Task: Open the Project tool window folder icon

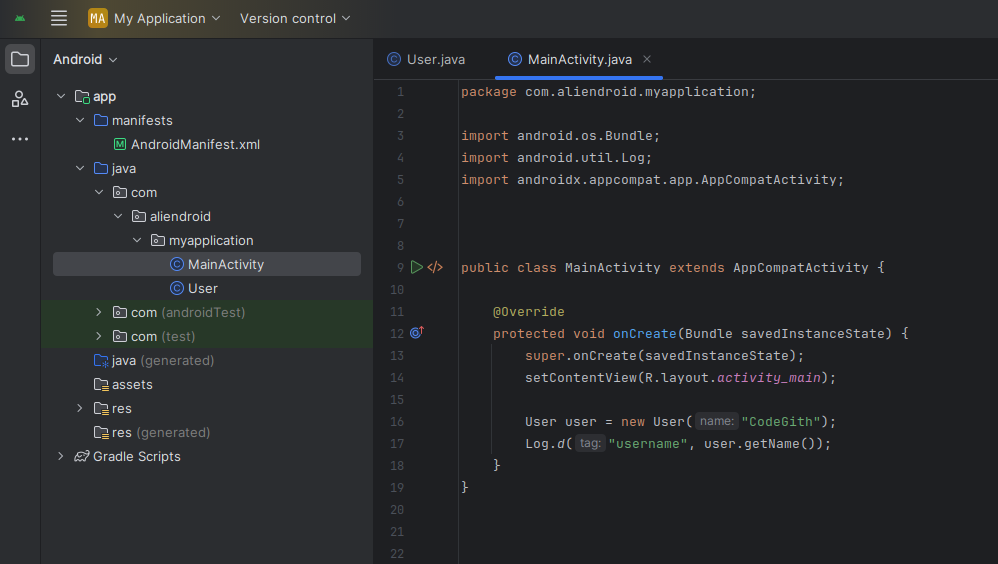Action: click(x=20, y=59)
